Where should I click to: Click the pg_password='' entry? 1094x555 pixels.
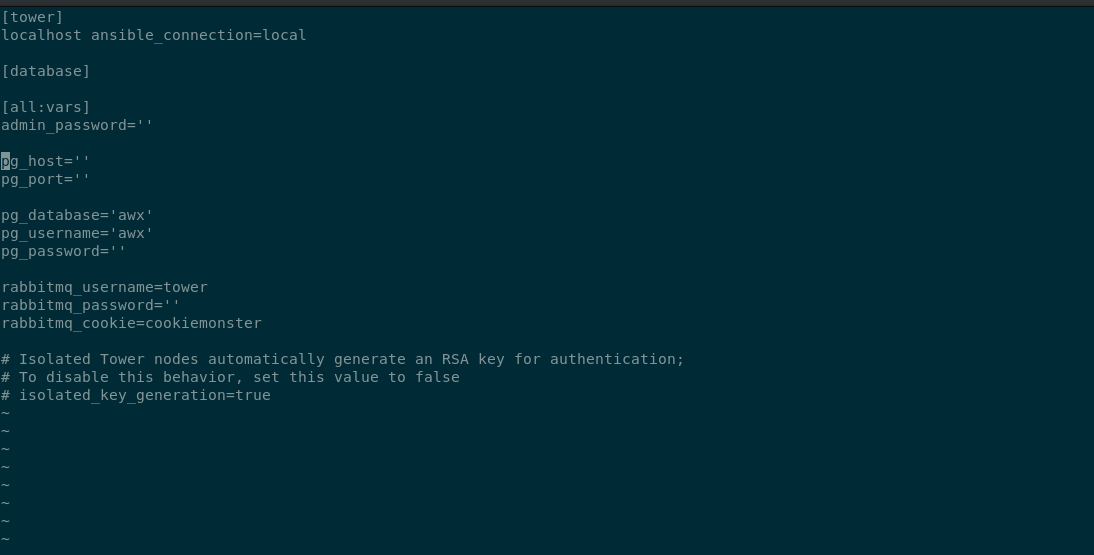[x=63, y=251]
